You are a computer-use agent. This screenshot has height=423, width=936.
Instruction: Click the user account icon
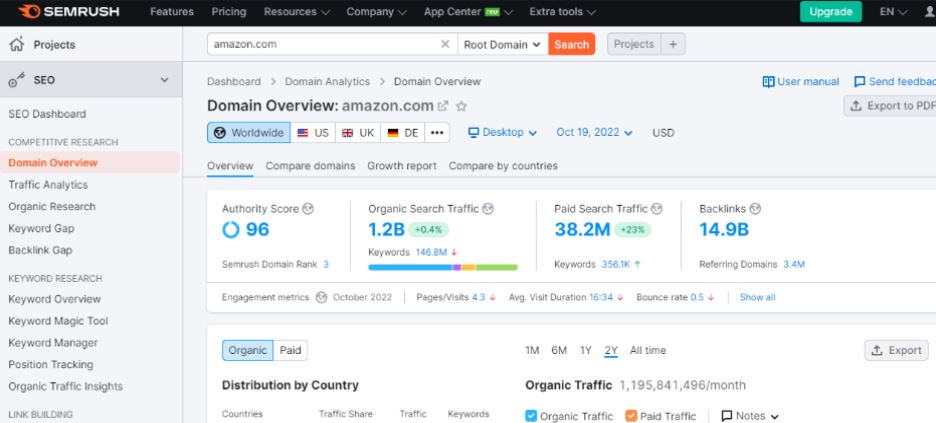[x=929, y=12]
